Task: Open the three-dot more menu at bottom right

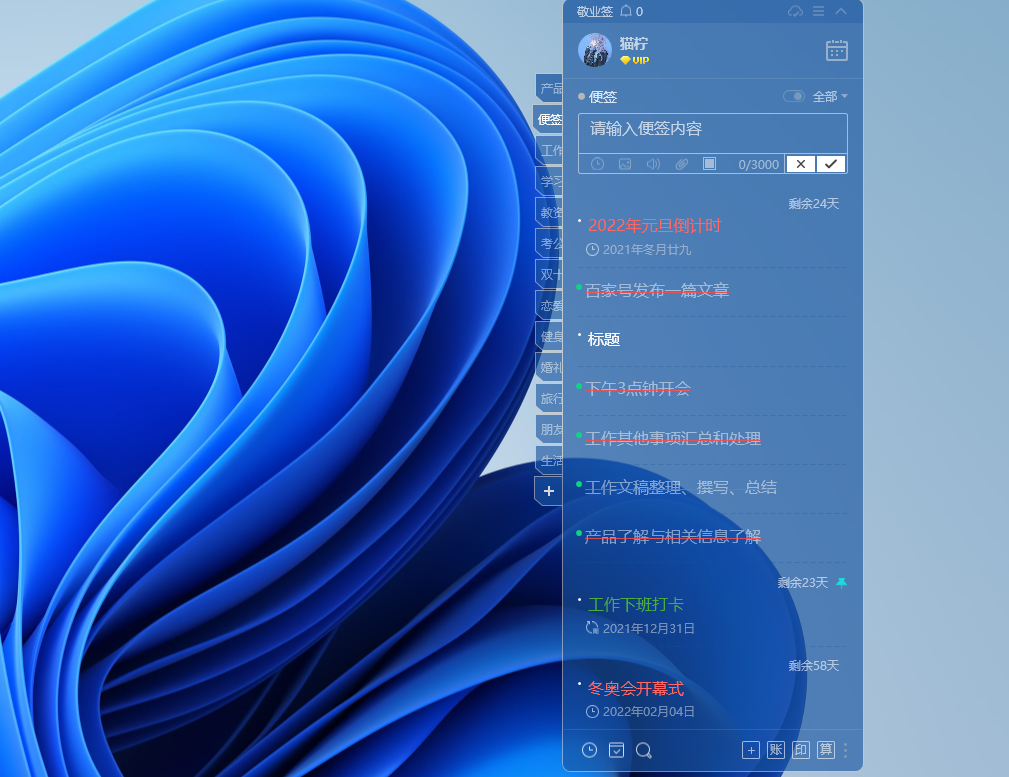Action: (x=845, y=750)
